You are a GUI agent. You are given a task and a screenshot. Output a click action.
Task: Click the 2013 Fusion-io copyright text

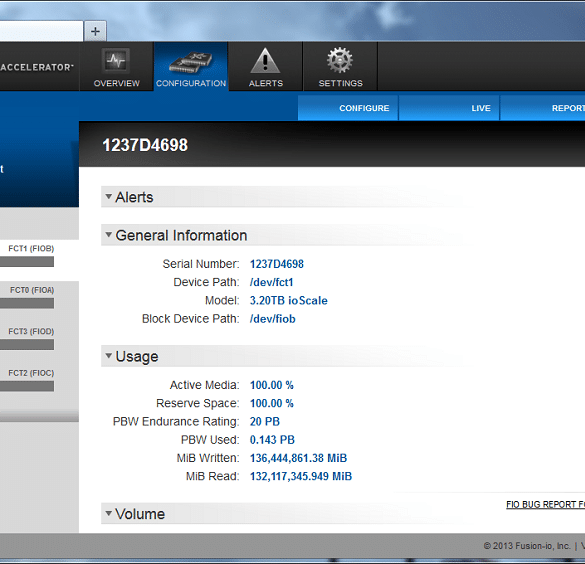(527, 546)
